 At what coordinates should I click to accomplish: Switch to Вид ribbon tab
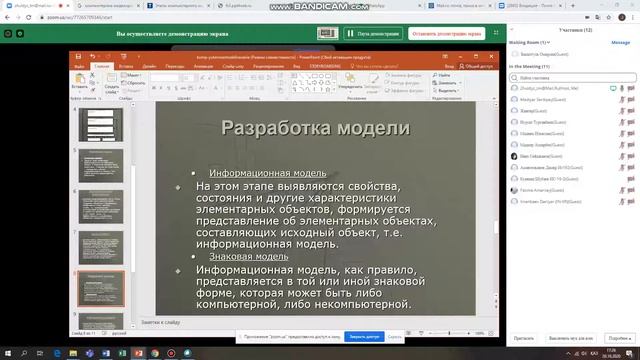point(297,66)
